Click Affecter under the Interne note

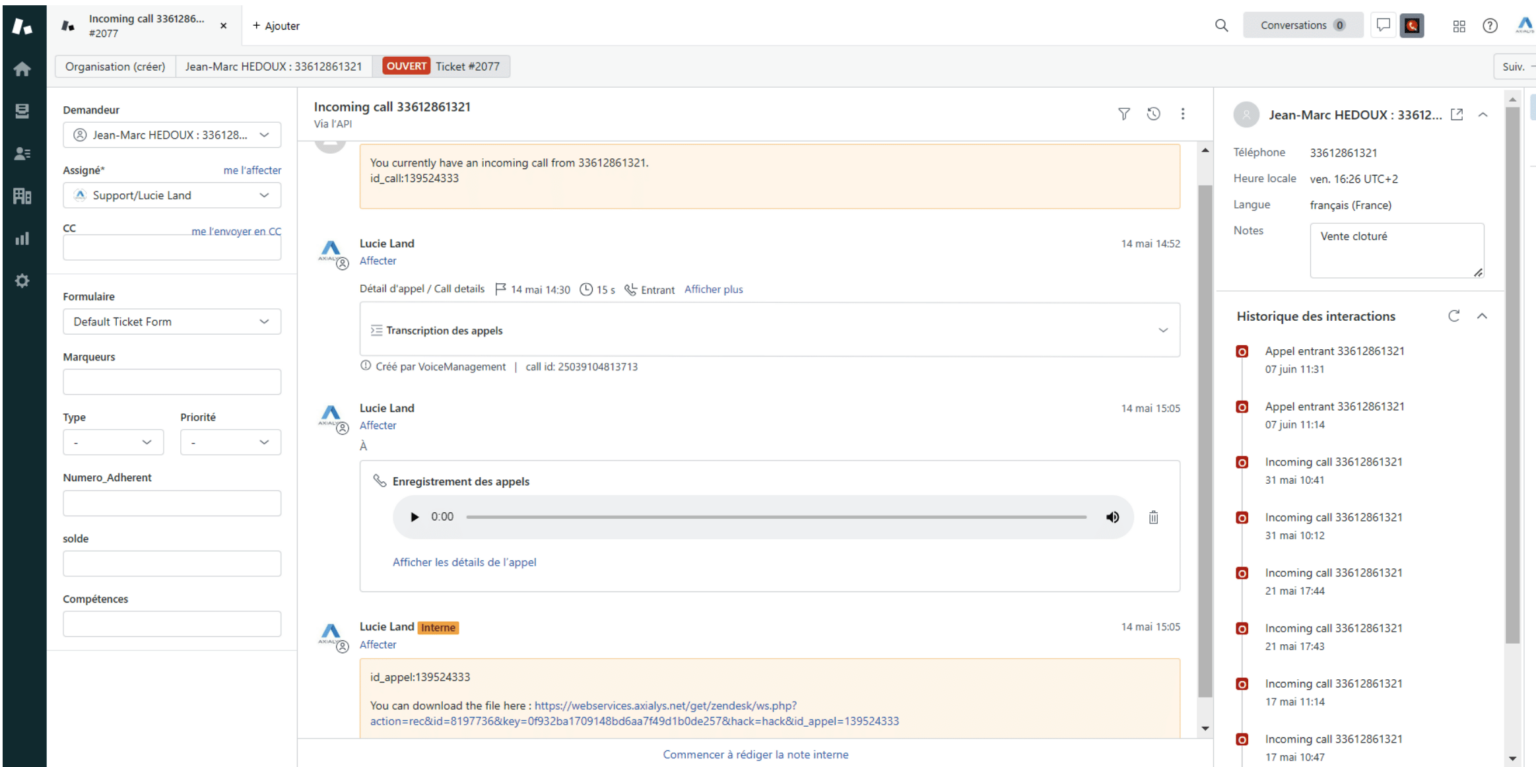click(x=378, y=645)
